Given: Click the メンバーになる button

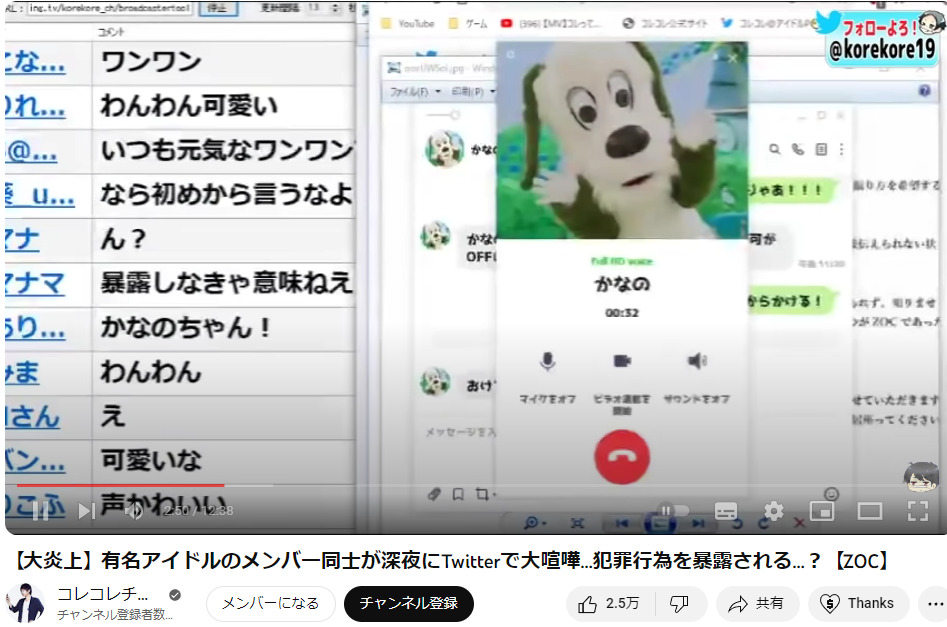Looking at the screenshot, I should [270, 603].
